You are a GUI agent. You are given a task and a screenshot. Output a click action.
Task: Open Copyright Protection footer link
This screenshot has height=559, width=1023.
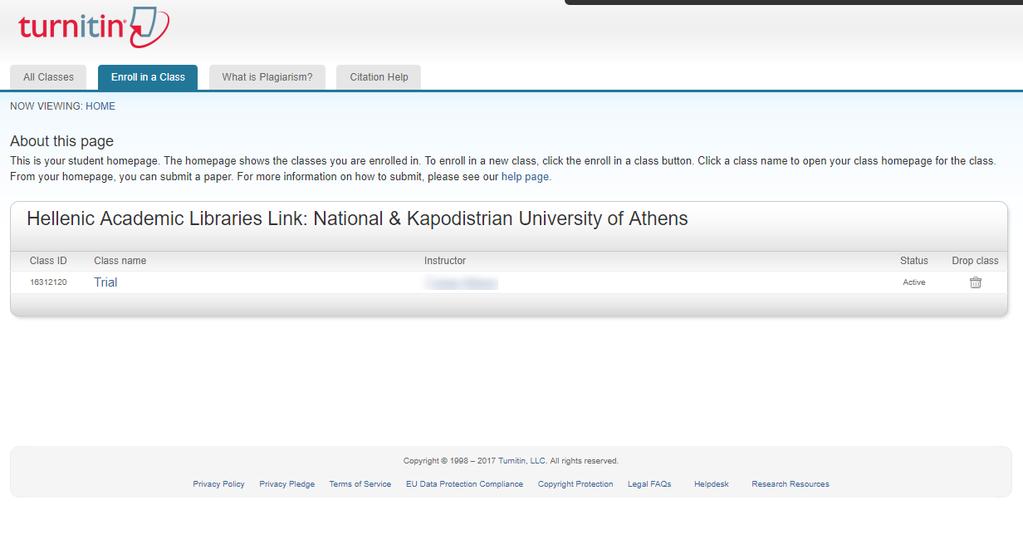(x=575, y=484)
